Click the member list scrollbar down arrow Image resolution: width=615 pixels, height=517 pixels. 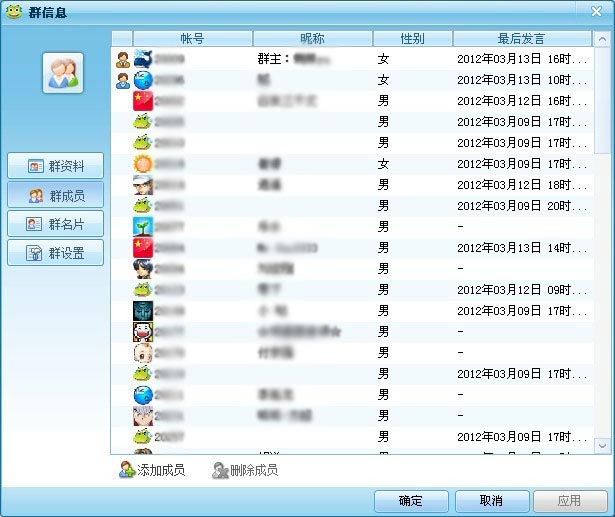pyautogui.click(x=602, y=445)
